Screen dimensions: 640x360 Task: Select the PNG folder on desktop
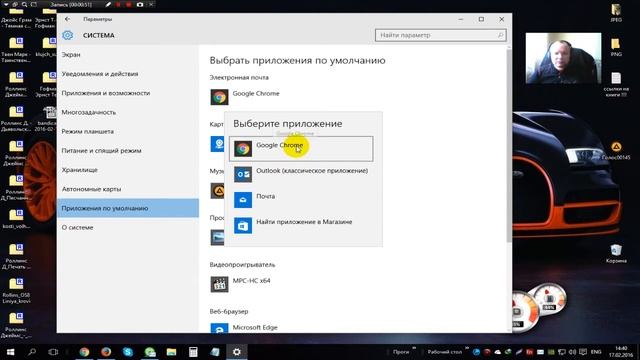[x=616, y=47]
